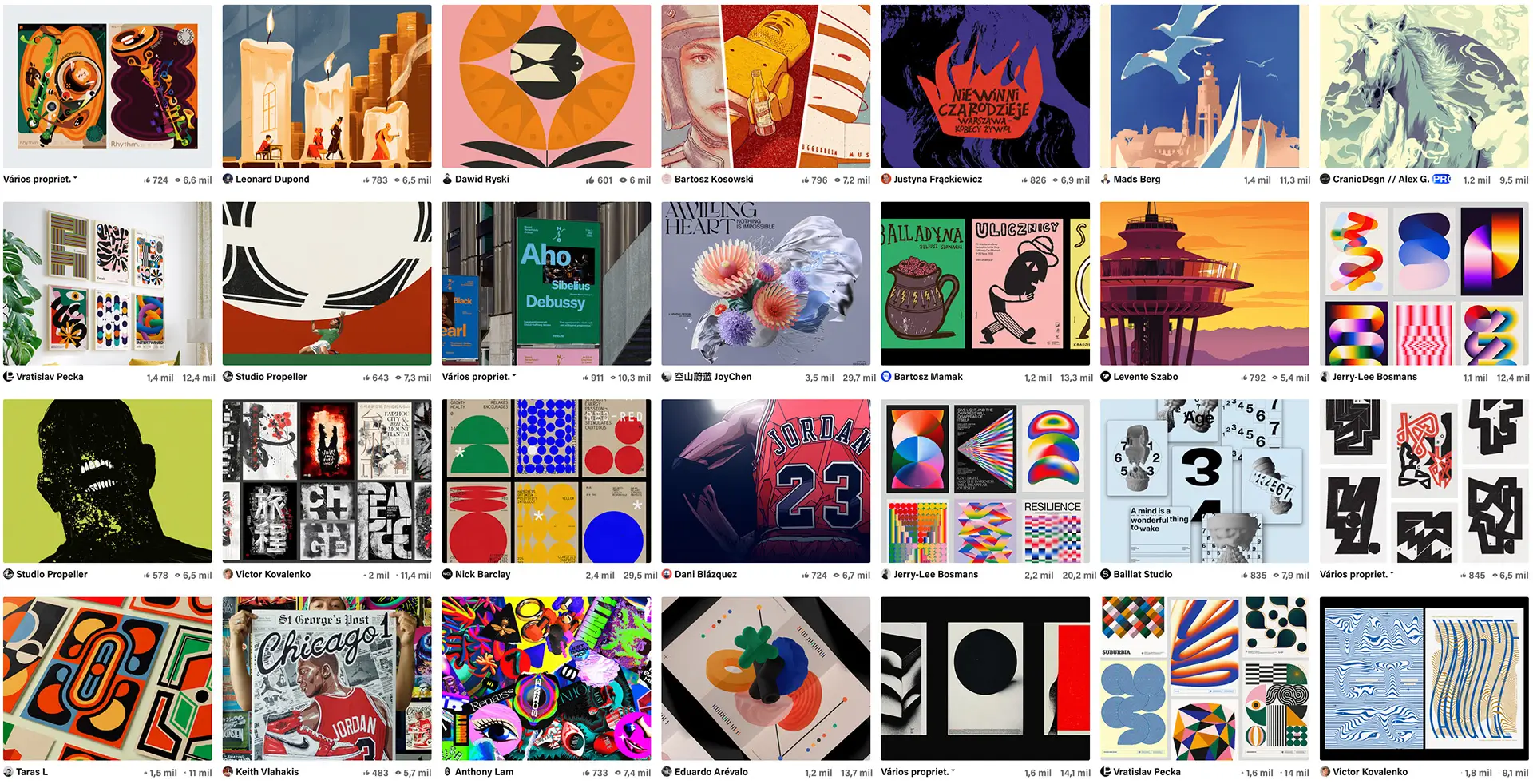Click Anthony Lam's avatar icon

click(448, 772)
